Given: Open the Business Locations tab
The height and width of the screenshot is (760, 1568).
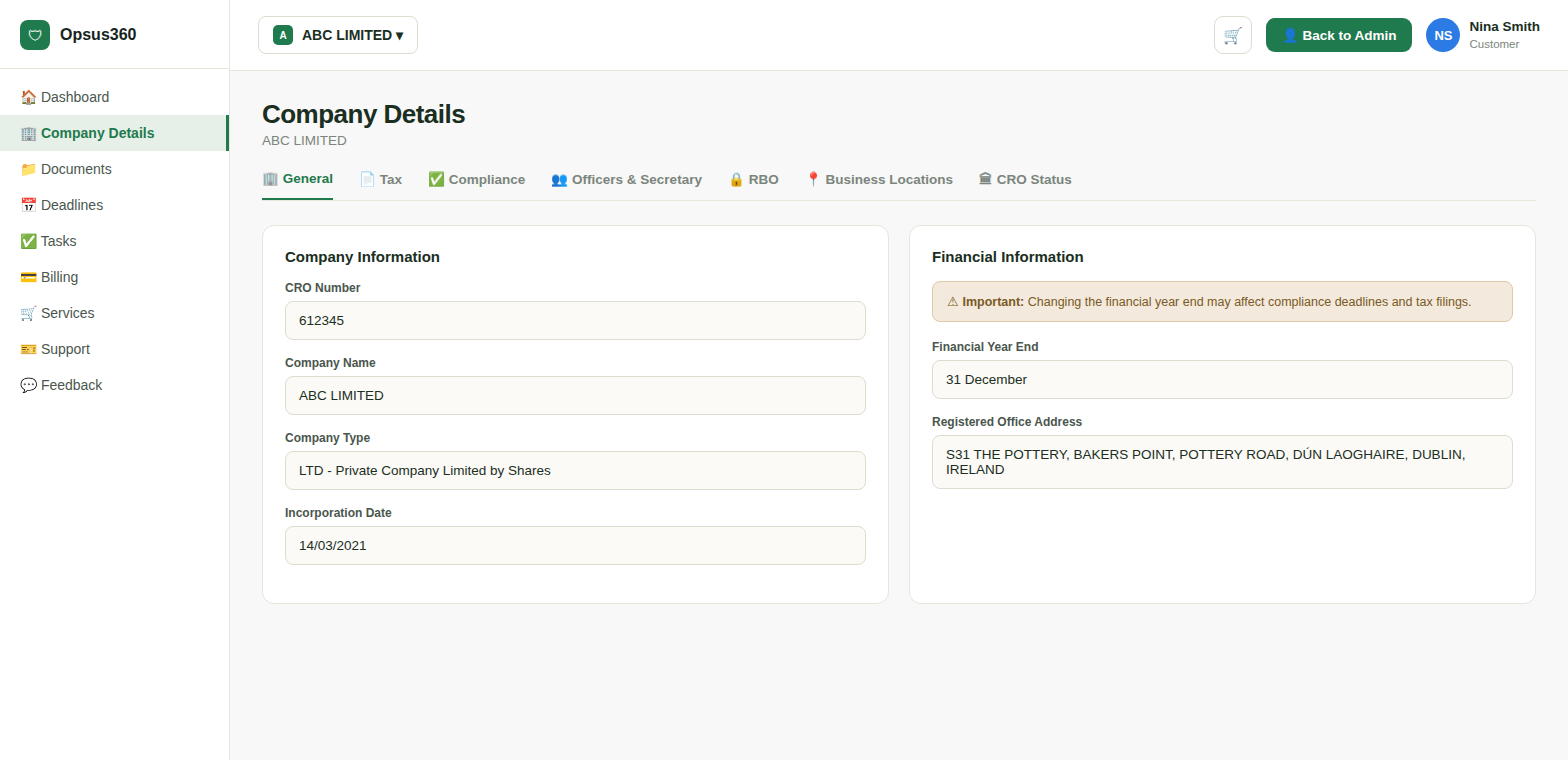Looking at the screenshot, I should click(x=879, y=180).
